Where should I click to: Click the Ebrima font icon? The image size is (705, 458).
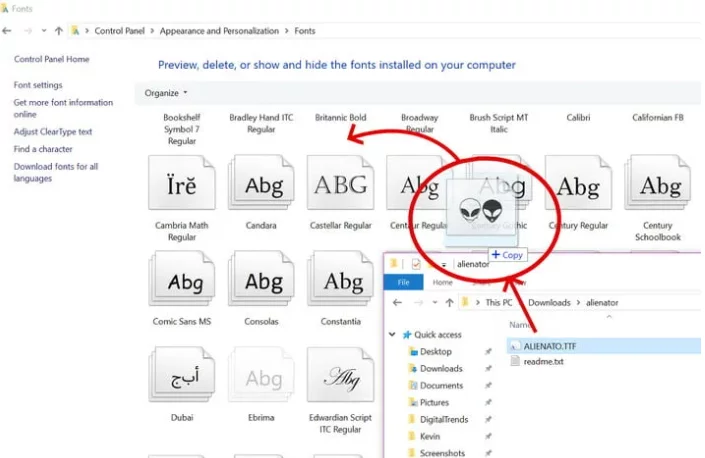[263, 378]
